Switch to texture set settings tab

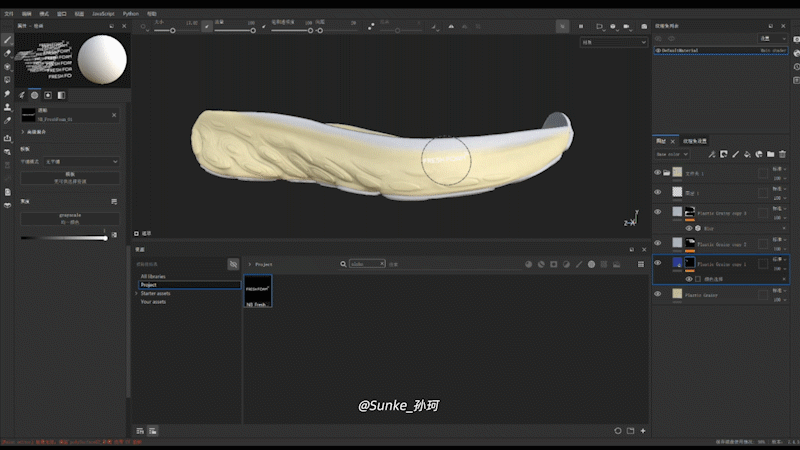(x=695, y=141)
